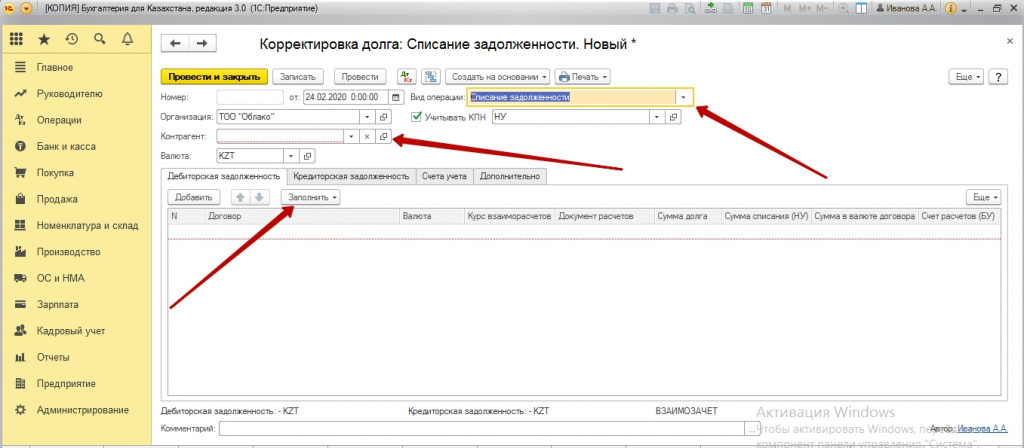Open Главное section
The width and height of the screenshot is (1024, 448).
[55, 67]
